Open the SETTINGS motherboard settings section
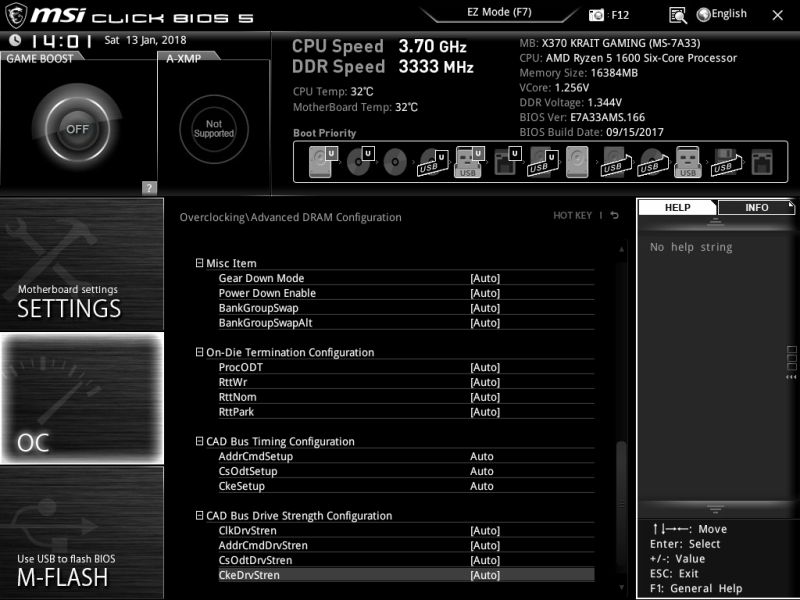 tap(82, 264)
